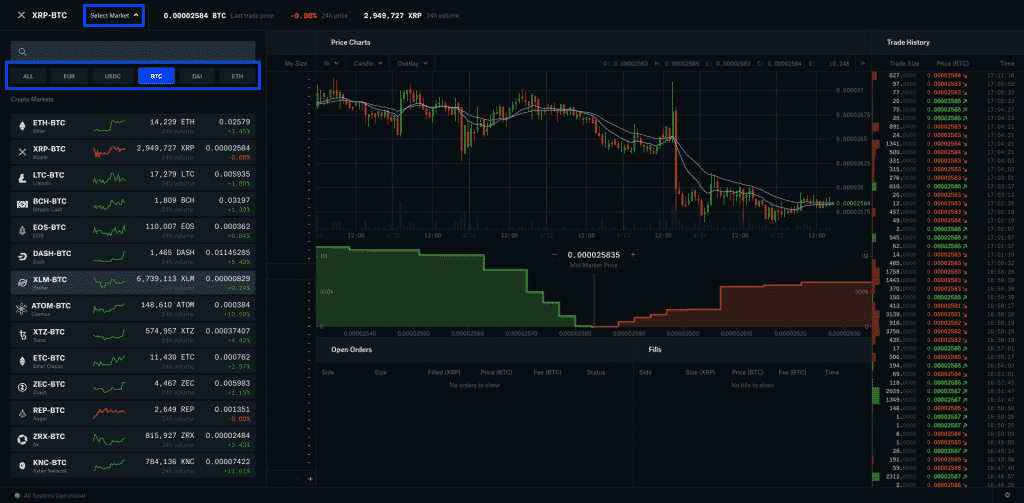Click the Augur icon in REP-BTC row
The image size is (1024, 503).
click(x=22, y=413)
